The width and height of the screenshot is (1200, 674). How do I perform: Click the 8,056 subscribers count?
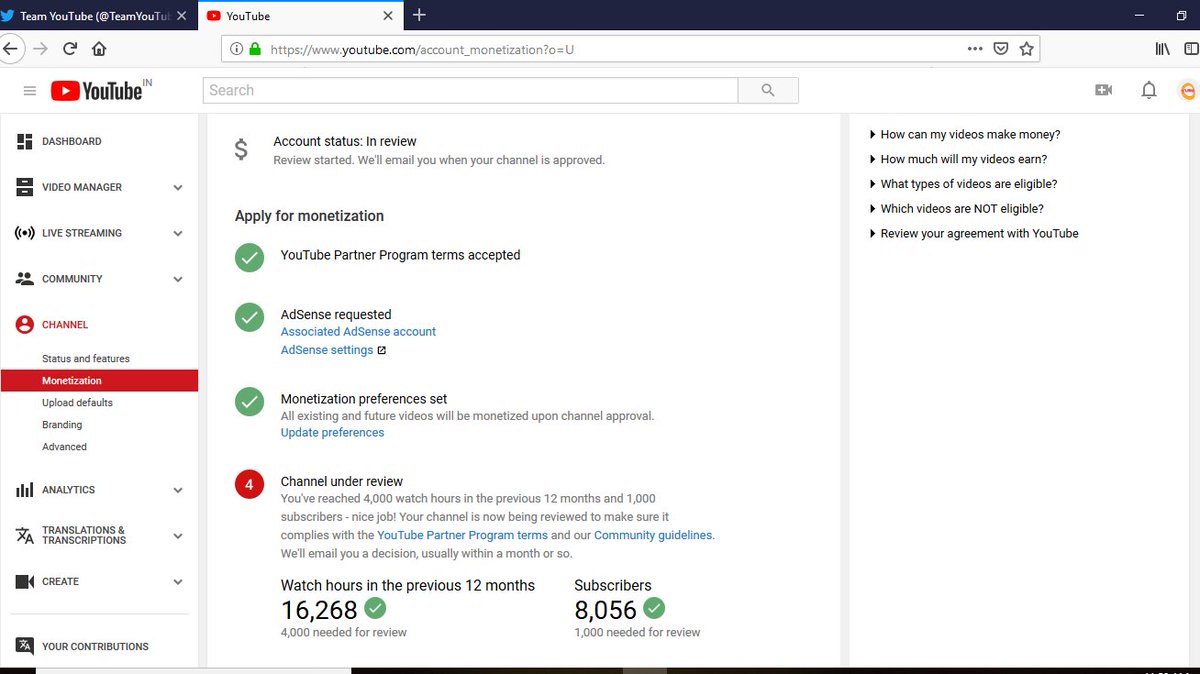(605, 610)
